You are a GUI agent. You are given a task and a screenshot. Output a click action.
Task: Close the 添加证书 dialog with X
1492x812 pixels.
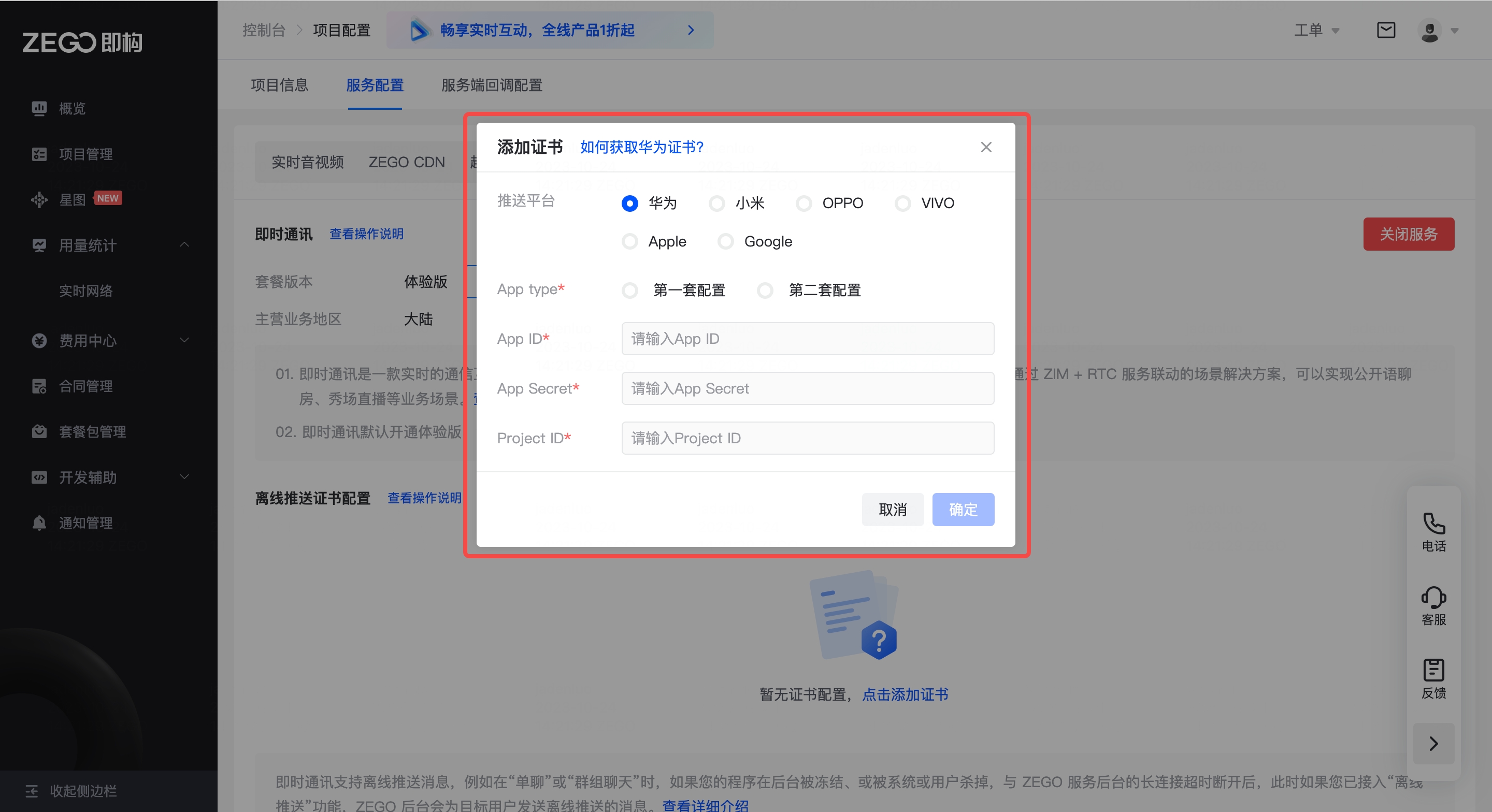[986, 147]
